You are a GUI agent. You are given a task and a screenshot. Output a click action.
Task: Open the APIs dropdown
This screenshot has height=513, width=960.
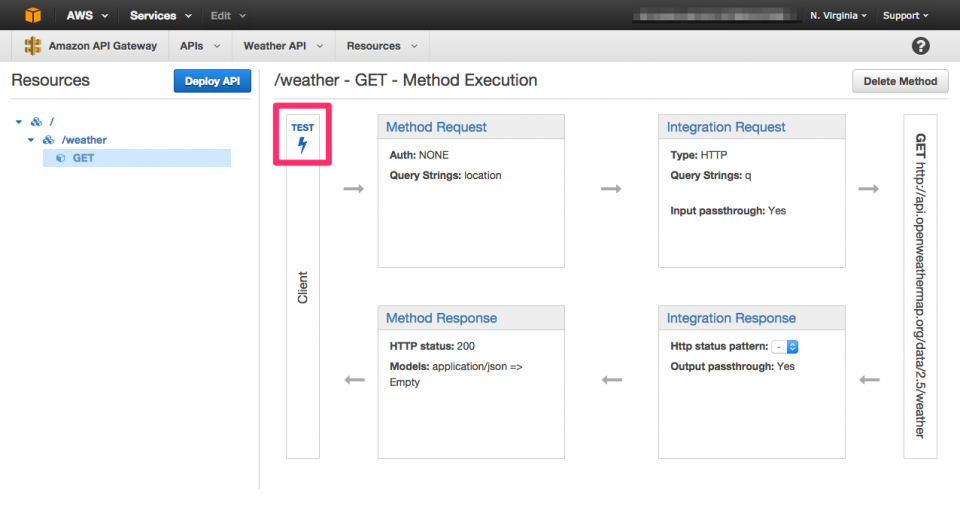(x=200, y=46)
